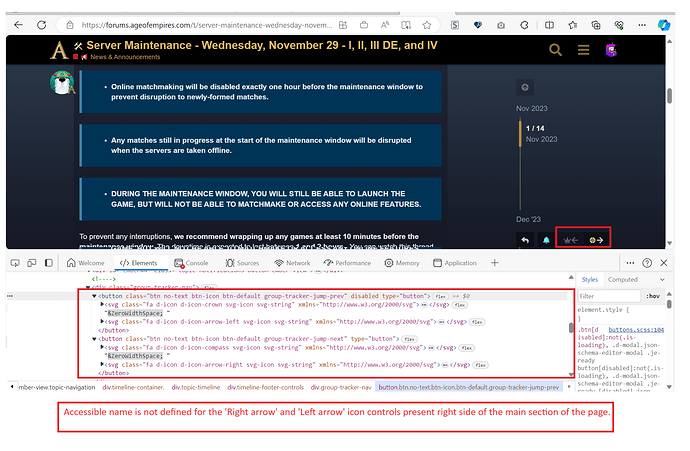
Task: Open the Welcome tab in DevTools
Action: click(85, 263)
